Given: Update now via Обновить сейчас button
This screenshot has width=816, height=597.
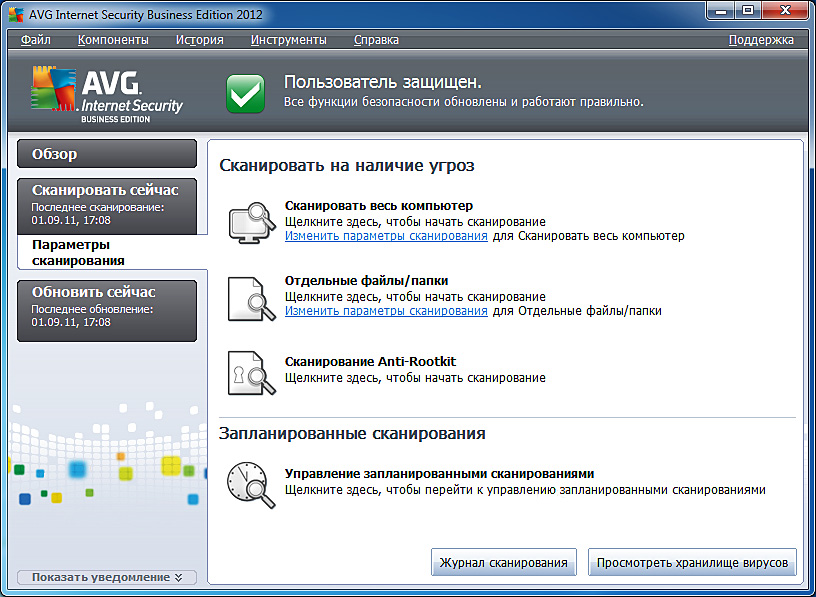Looking at the screenshot, I should 107,311.
